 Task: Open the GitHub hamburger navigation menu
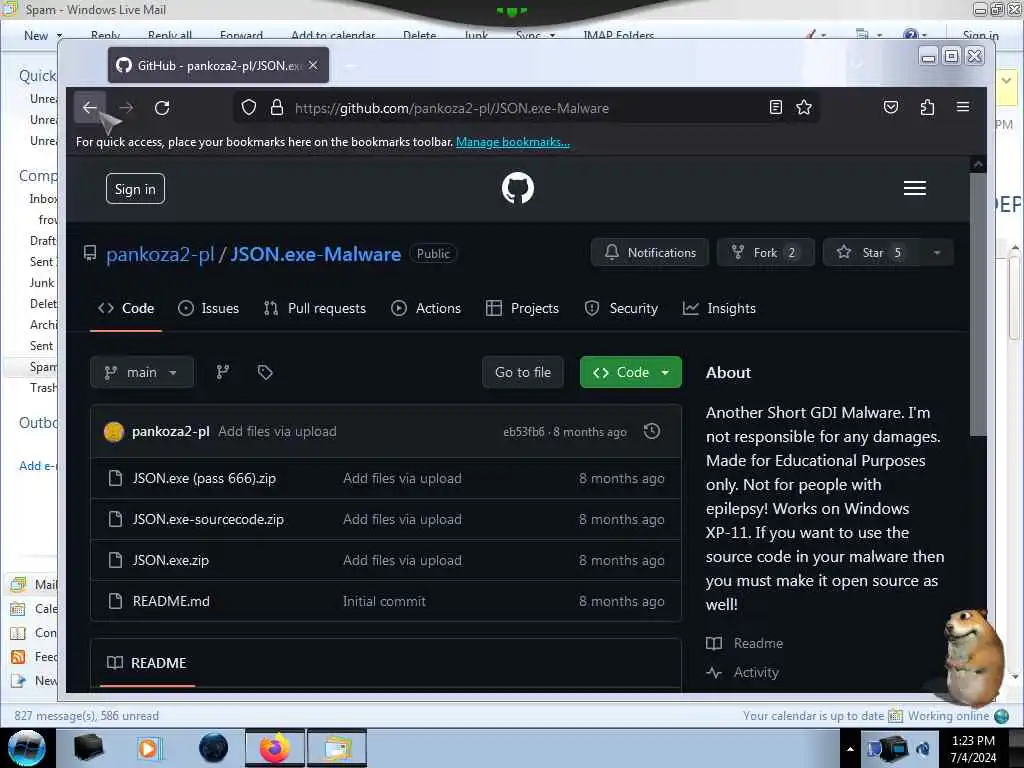point(914,188)
